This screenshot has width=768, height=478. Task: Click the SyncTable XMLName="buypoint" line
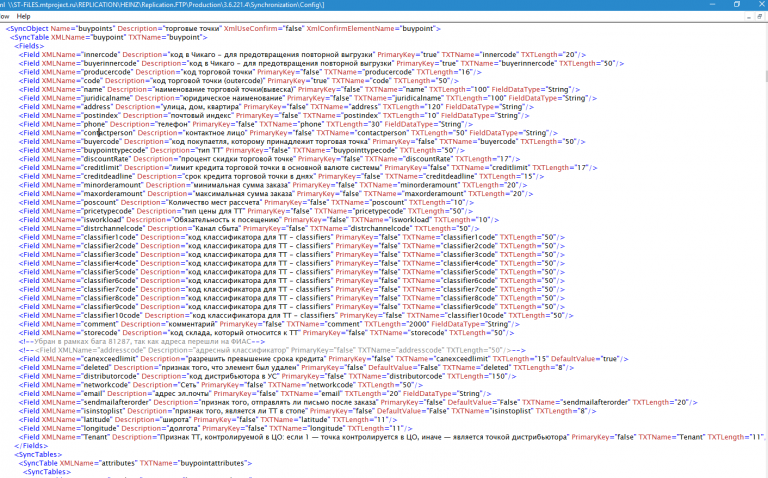(x=109, y=37)
